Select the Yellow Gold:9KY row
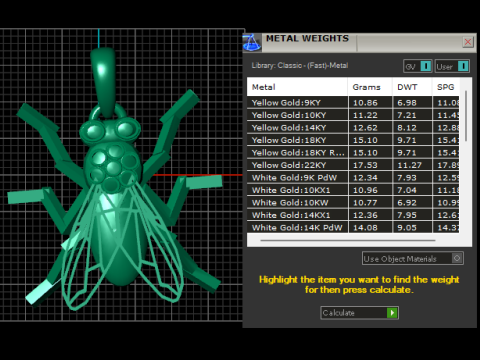This screenshot has width=480, height=360. 353,103
